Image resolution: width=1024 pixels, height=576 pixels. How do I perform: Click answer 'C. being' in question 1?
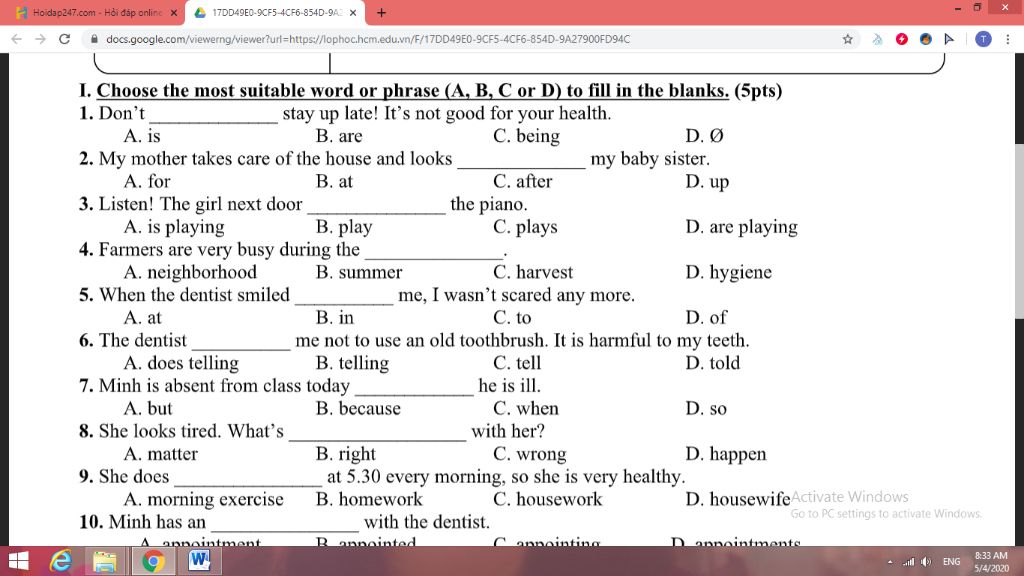click(526, 136)
